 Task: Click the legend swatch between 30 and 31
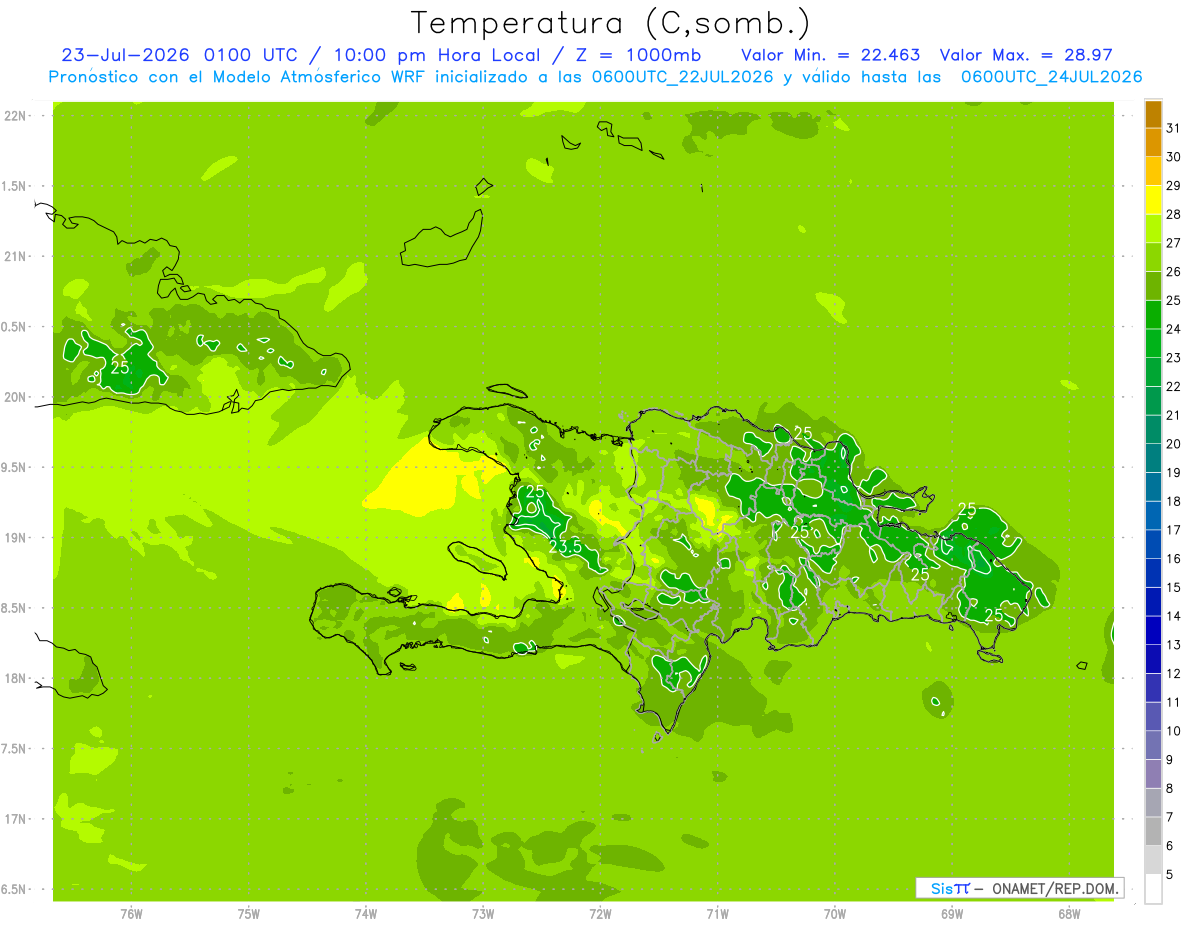(1153, 143)
